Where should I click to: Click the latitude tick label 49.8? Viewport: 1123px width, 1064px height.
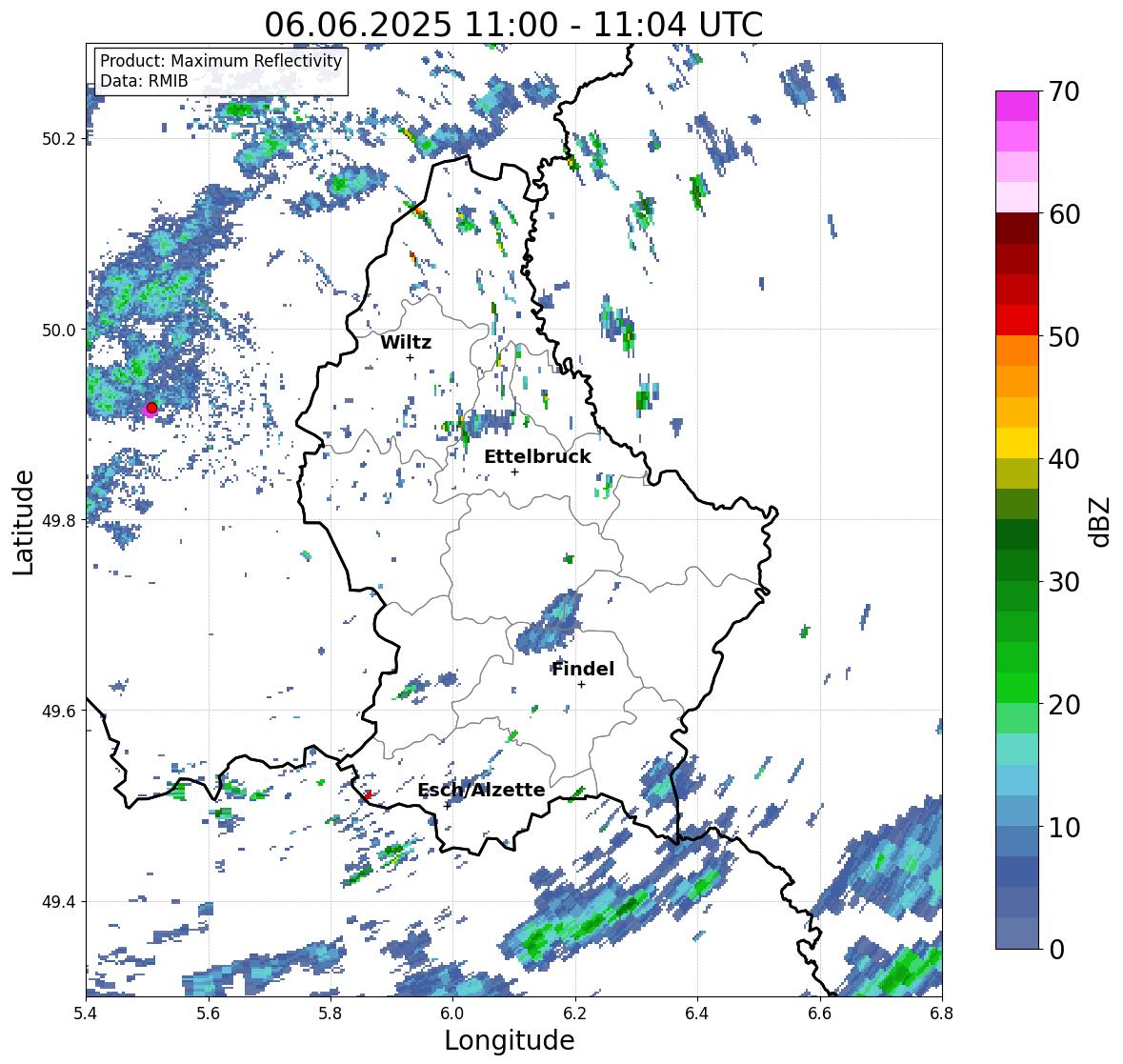coord(58,520)
